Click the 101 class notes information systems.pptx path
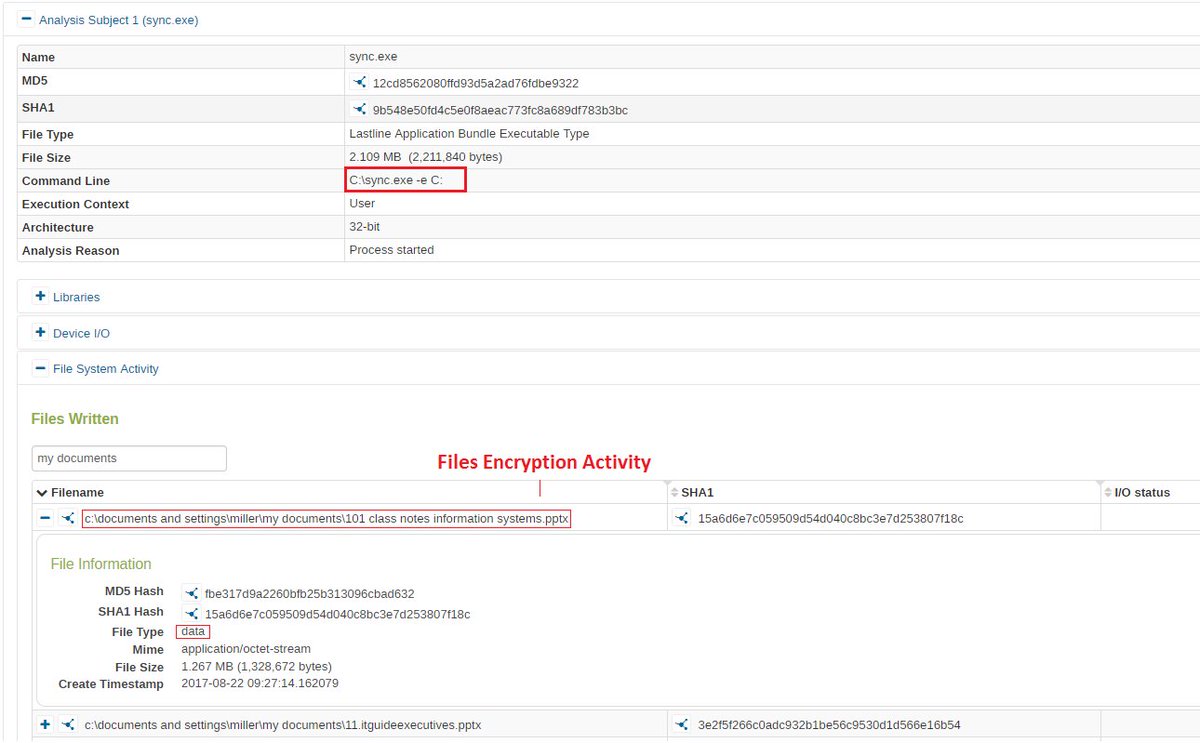This screenshot has width=1200, height=743. coord(326,518)
